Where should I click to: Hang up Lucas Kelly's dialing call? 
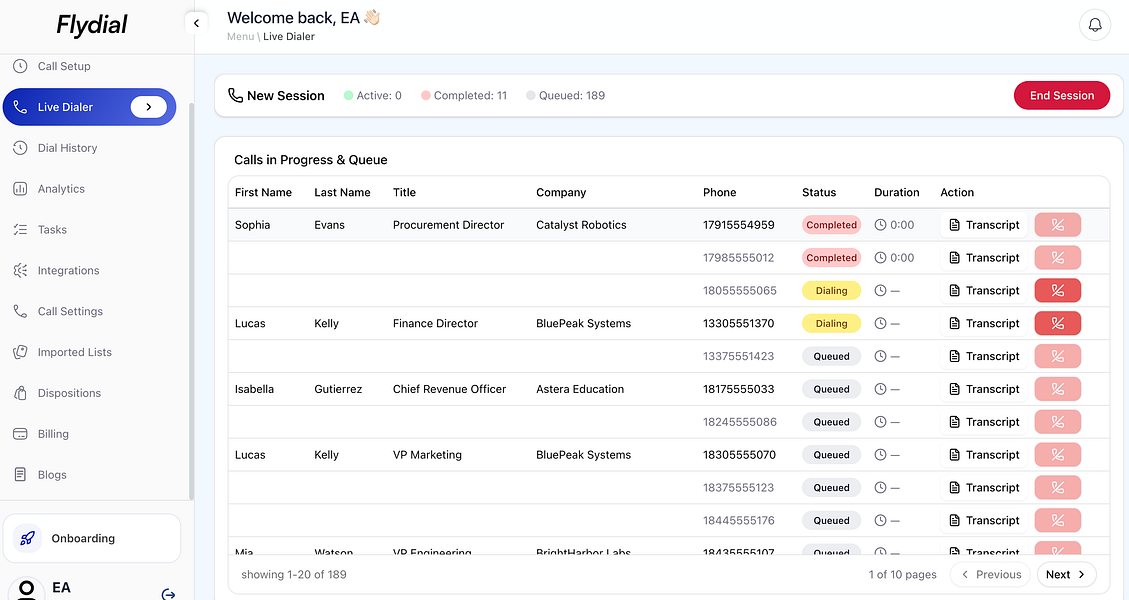(1057, 323)
